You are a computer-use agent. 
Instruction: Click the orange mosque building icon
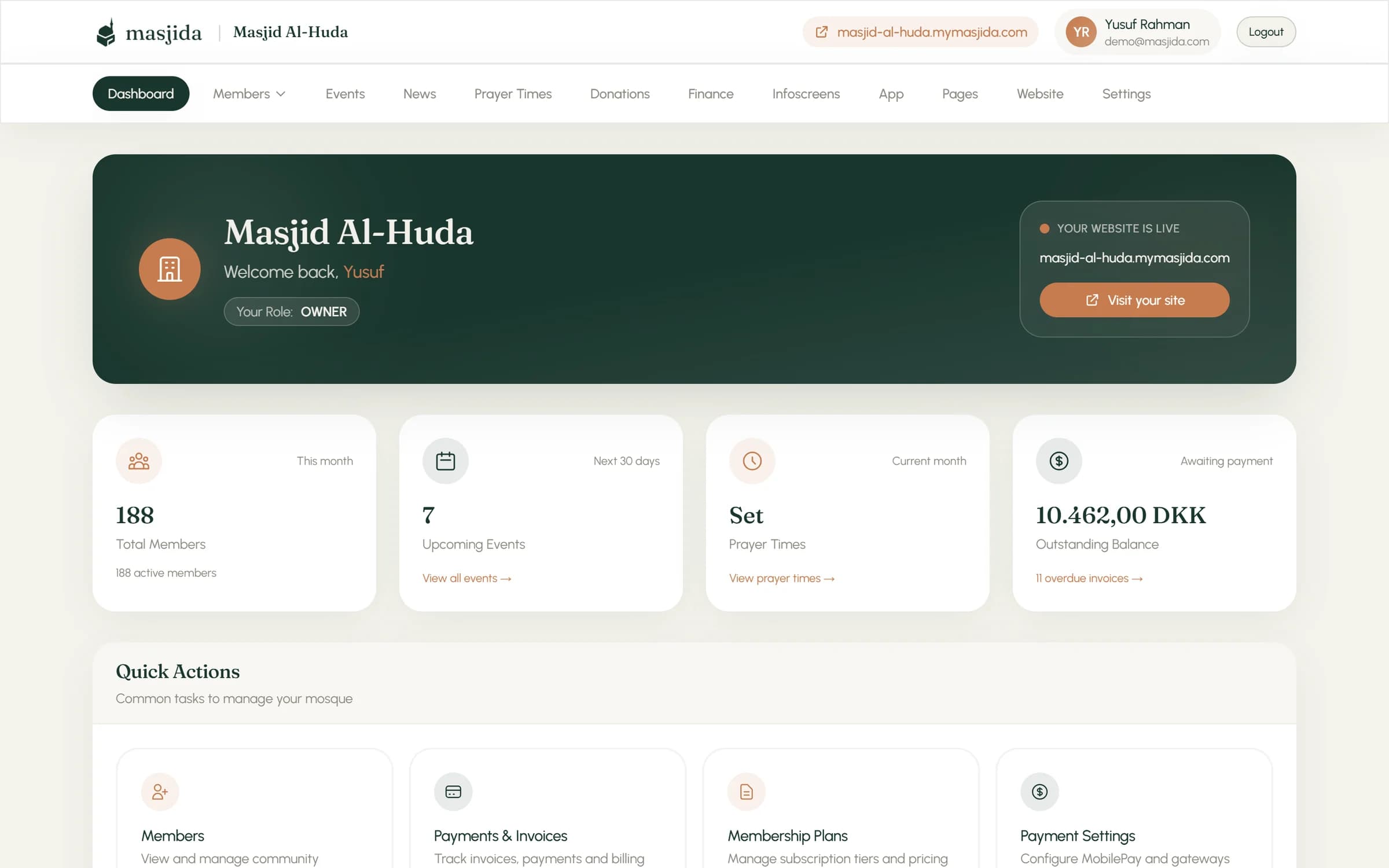click(170, 269)
